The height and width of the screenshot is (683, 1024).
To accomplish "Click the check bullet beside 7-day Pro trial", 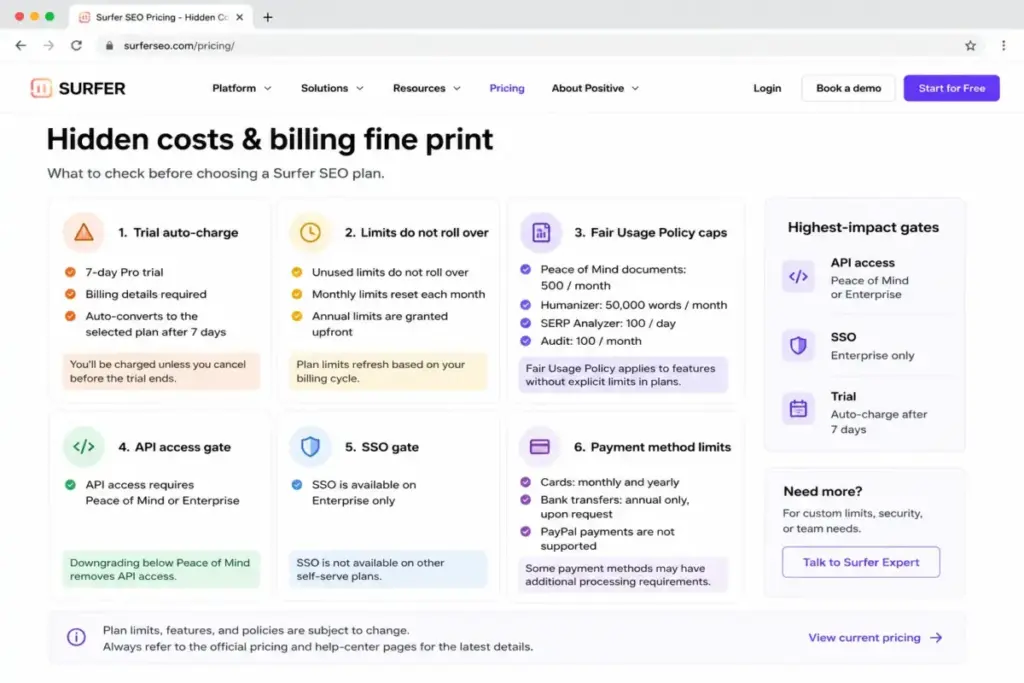I will (x=70, y=272).
